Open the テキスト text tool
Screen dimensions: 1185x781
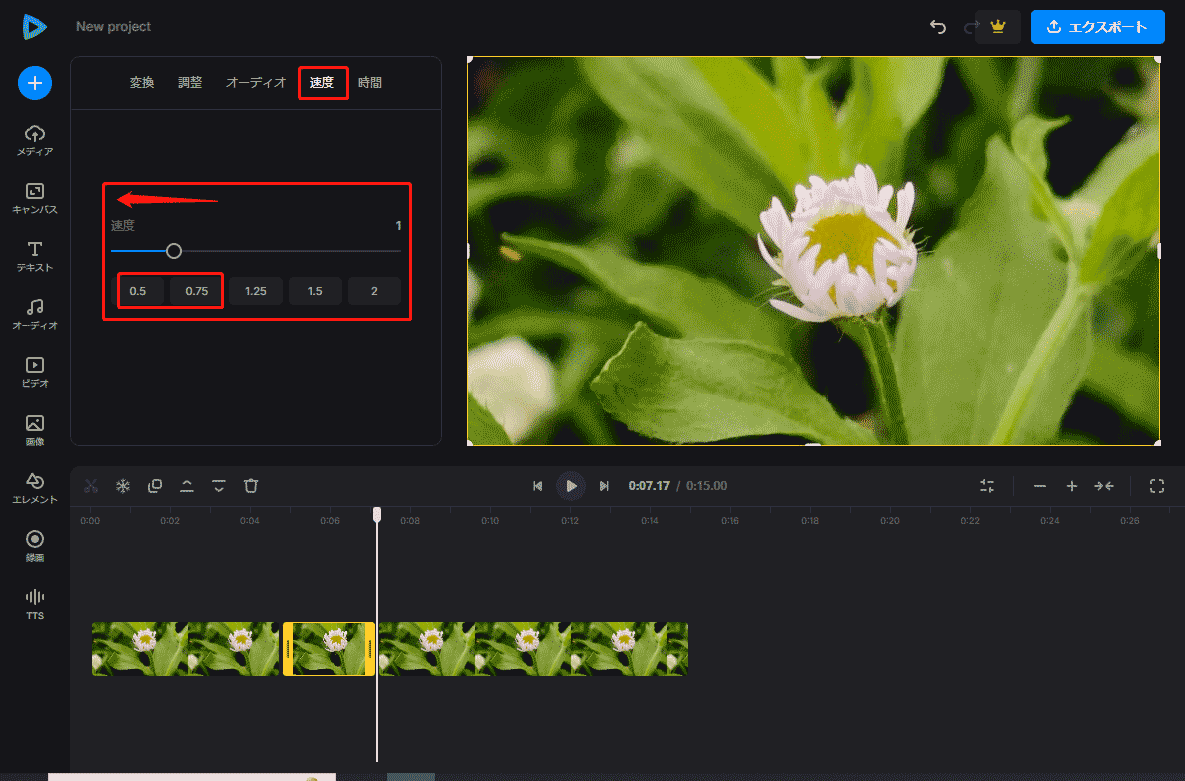pos(35,257)
